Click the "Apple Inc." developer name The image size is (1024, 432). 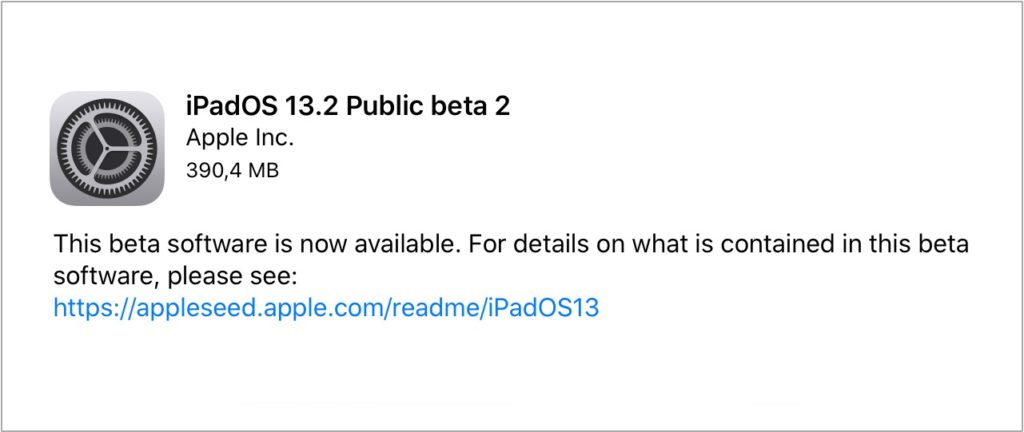point(240,139)
